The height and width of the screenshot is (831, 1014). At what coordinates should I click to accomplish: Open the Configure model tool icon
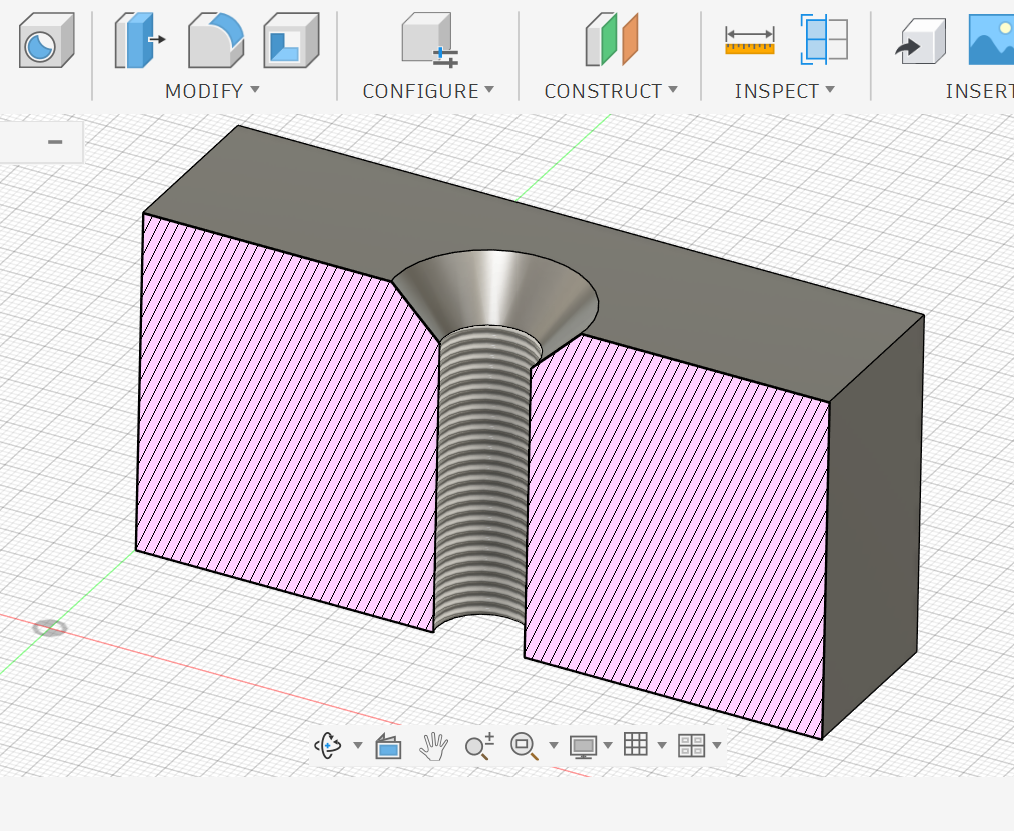[x=429, y=41]
